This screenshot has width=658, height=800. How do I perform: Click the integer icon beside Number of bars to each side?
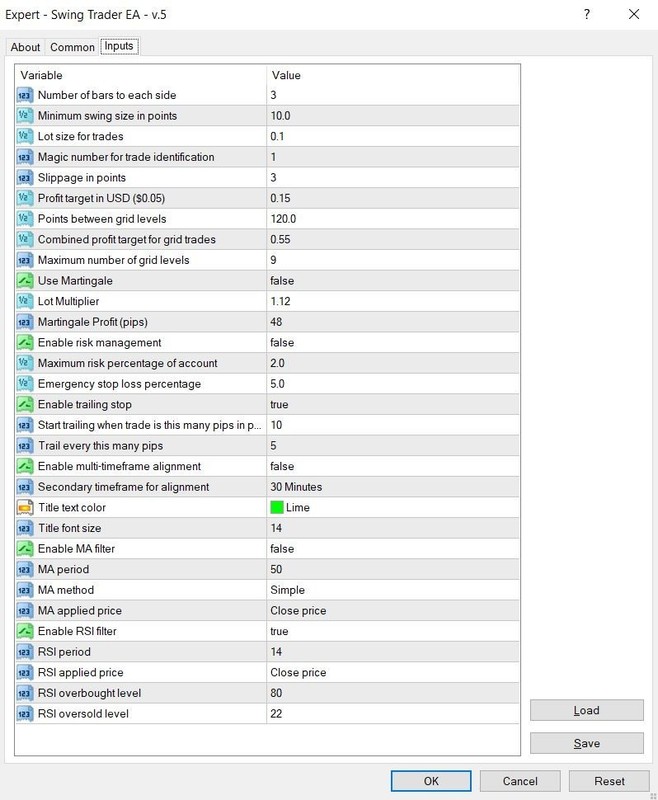click(x=24, y=95)
